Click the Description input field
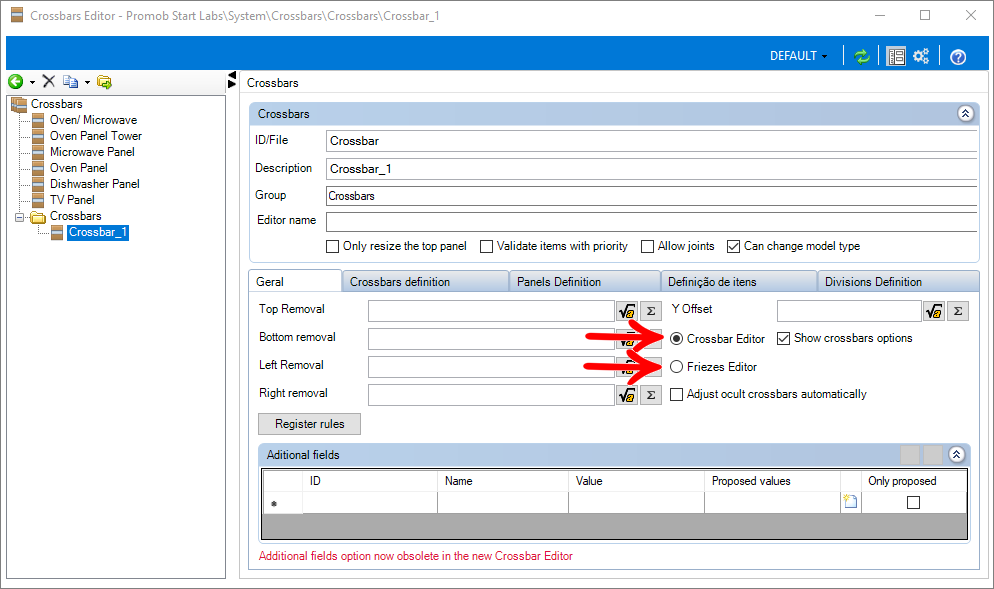Image resolution: width=994 pixels, height=589 pixels. click(x=651, y=169)
